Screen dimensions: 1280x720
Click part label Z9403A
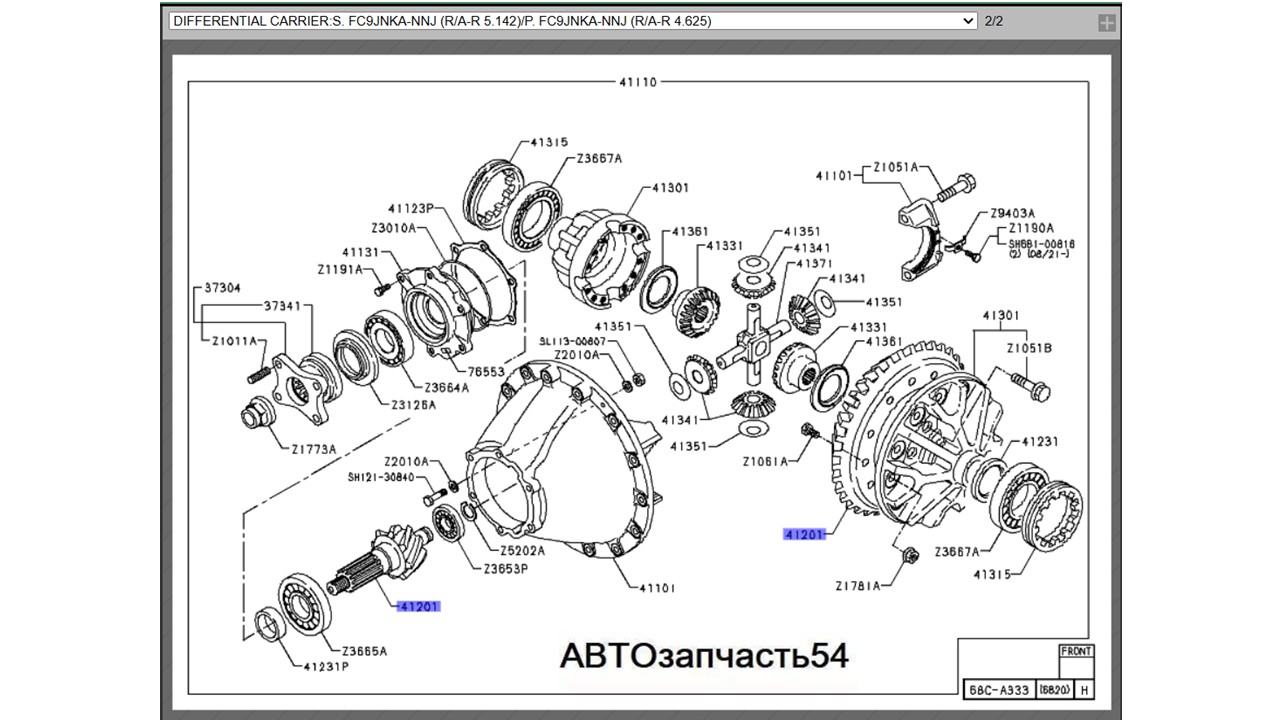coord(1013,213)
